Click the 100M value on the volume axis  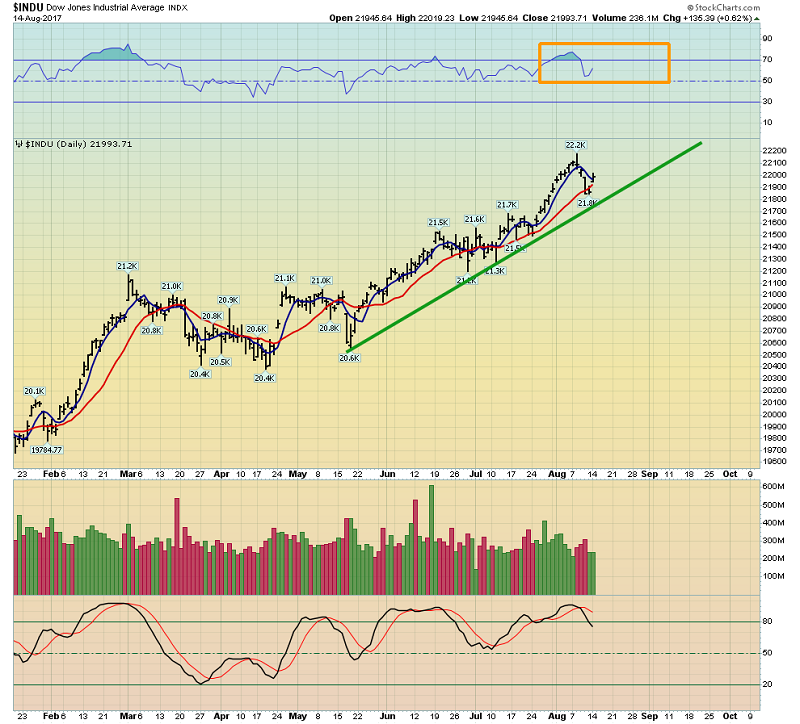(x=773, y=577)
